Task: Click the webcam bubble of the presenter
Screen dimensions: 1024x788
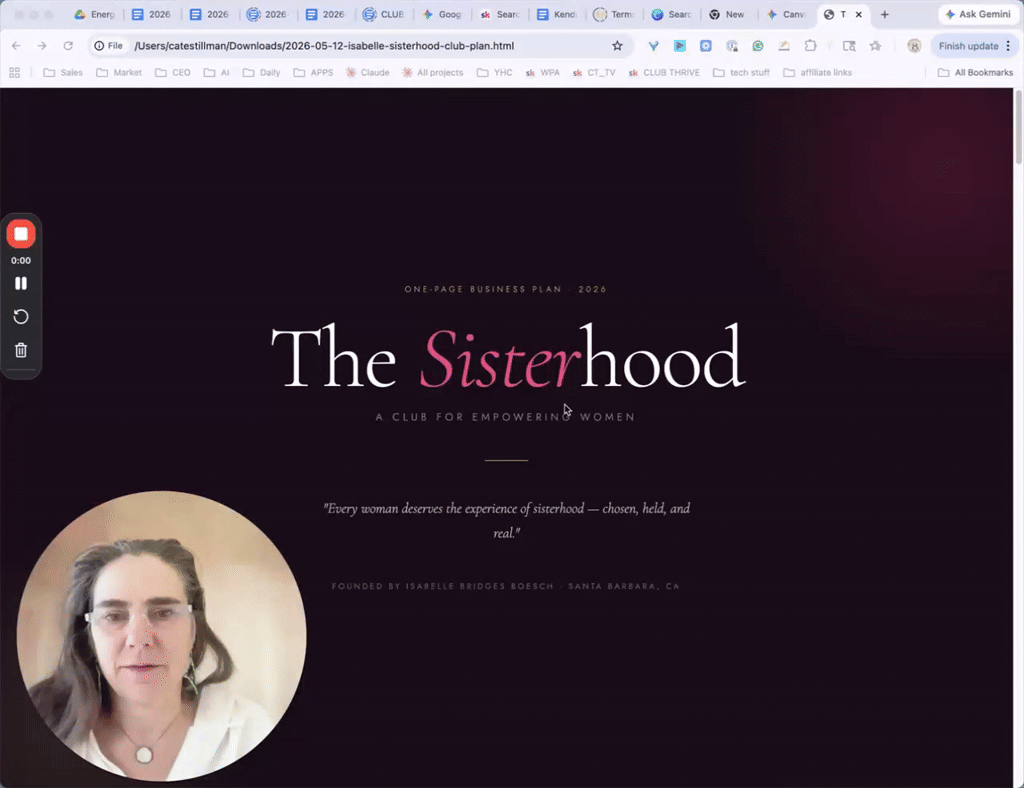Action: (161, 636)
